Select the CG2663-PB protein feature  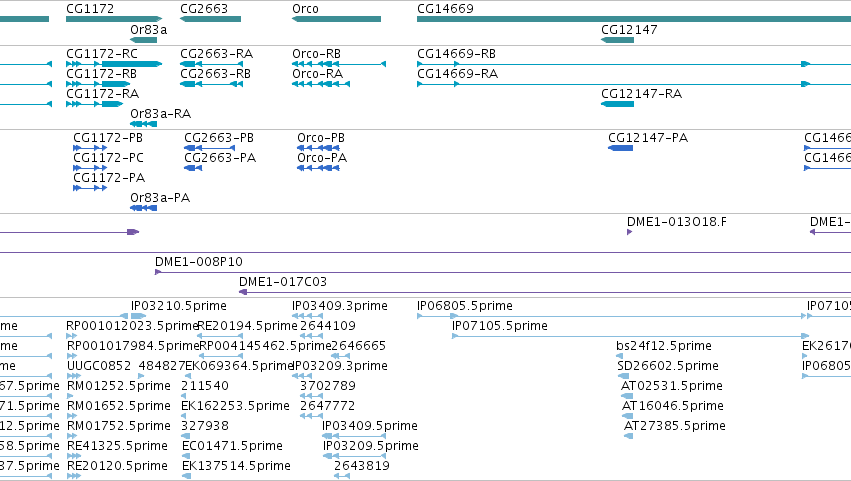point(209,148)
